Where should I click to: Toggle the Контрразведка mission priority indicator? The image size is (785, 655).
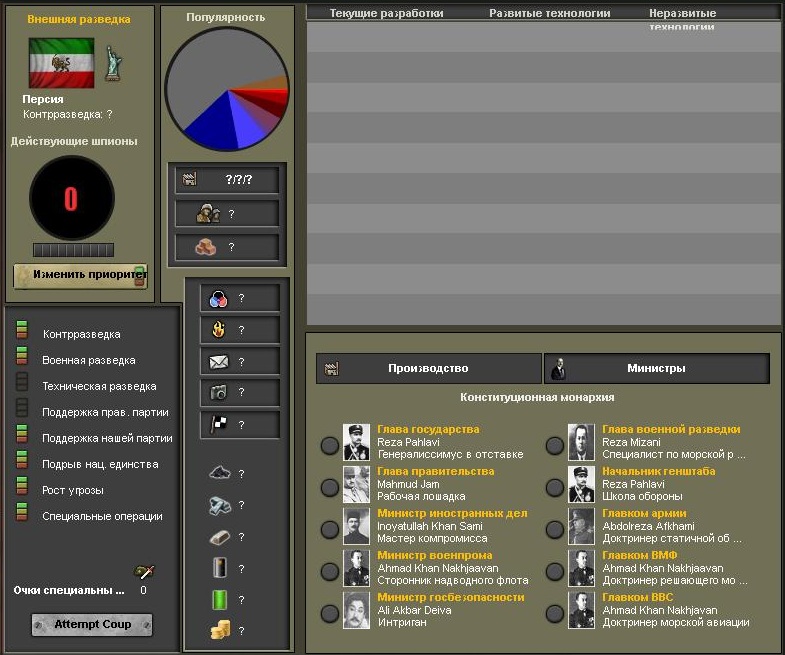[22, 333]
